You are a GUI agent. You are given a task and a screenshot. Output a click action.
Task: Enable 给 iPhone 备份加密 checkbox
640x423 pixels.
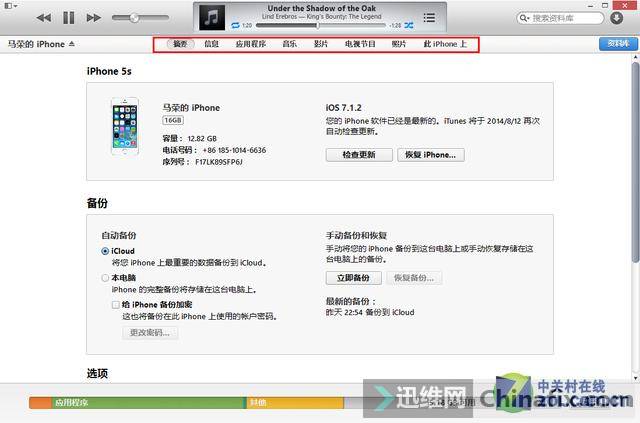click(116, 305)
